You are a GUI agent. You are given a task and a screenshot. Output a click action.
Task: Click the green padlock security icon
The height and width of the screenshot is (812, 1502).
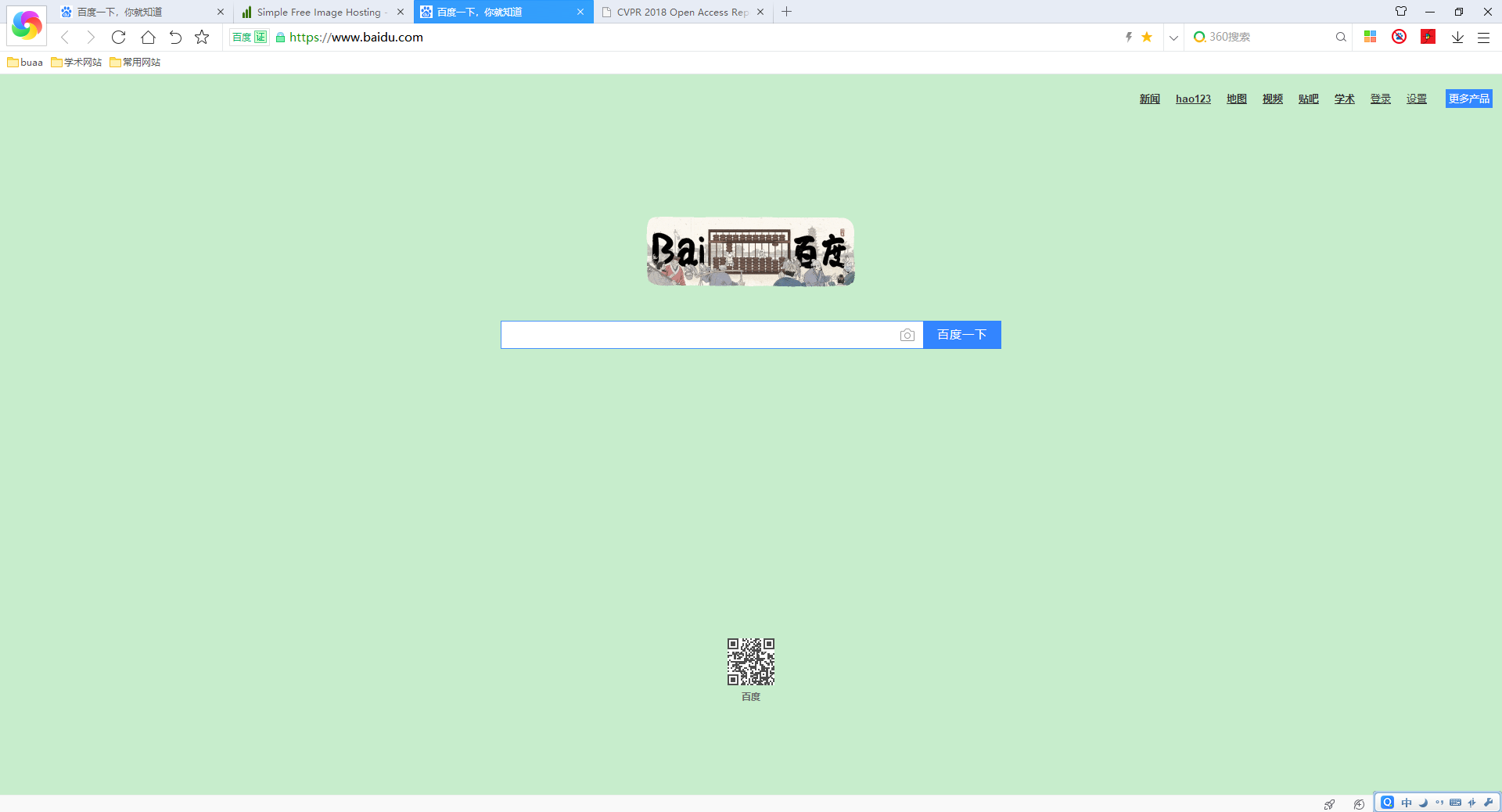tap(280, 37)
